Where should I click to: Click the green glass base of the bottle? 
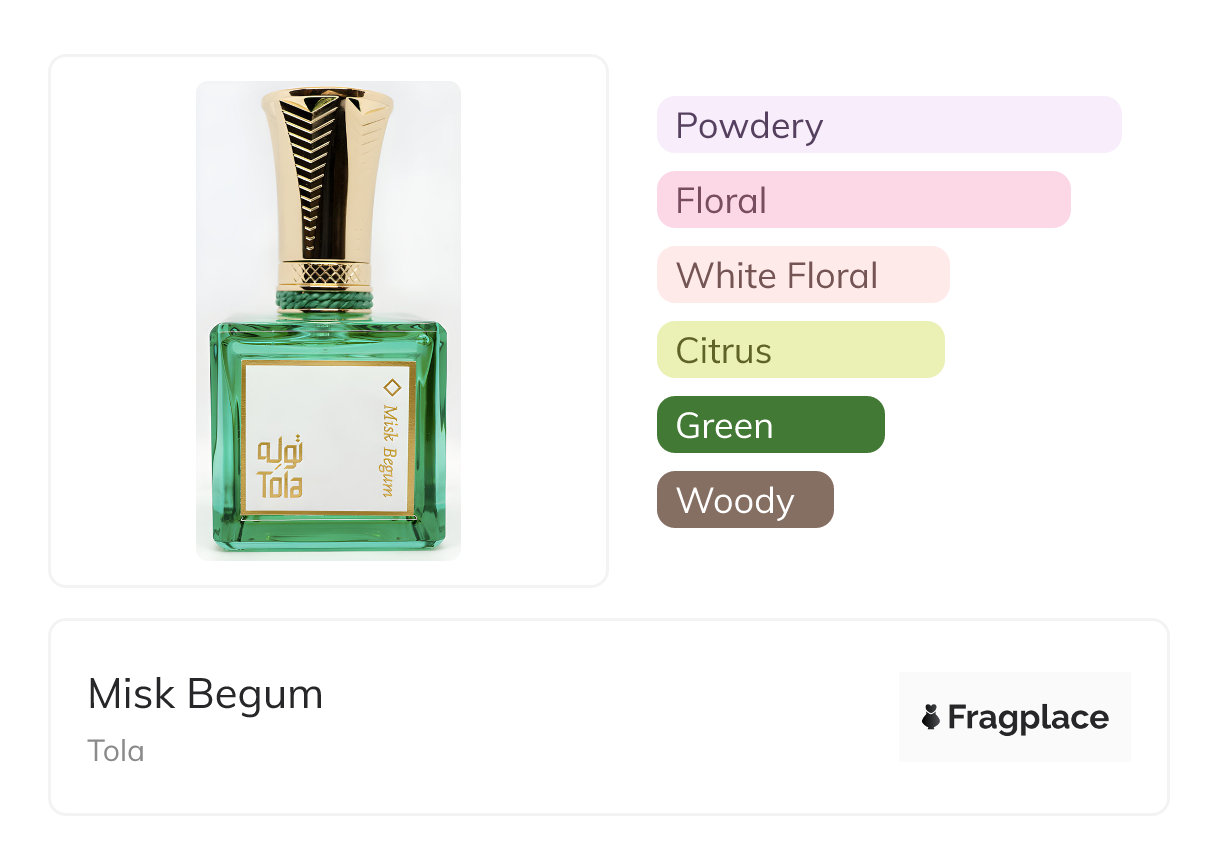coord(328,533)
